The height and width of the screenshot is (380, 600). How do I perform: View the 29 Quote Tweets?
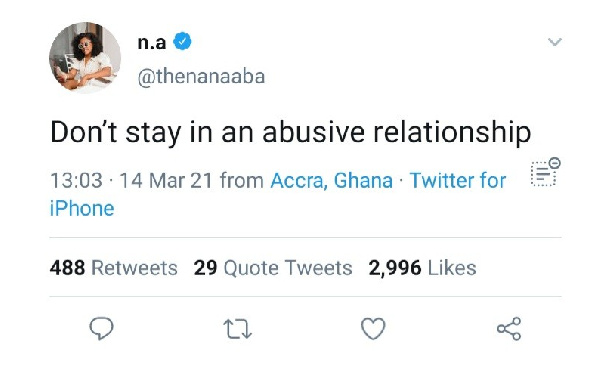click(x=273, y=268)
